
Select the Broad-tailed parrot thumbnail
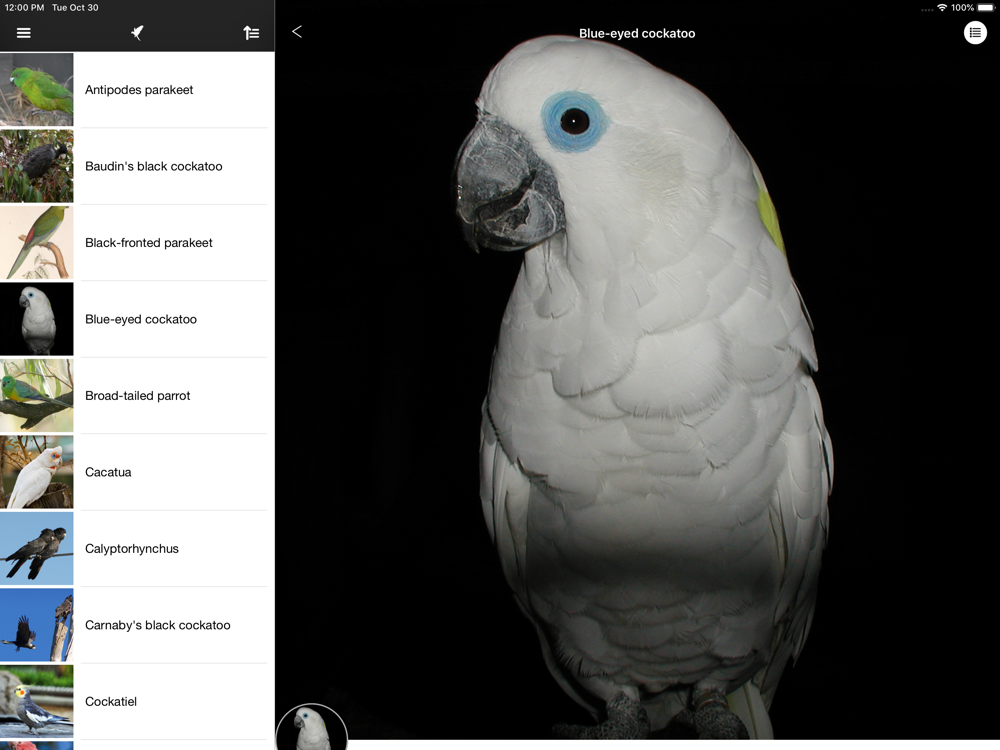click(x=36, y=395)
